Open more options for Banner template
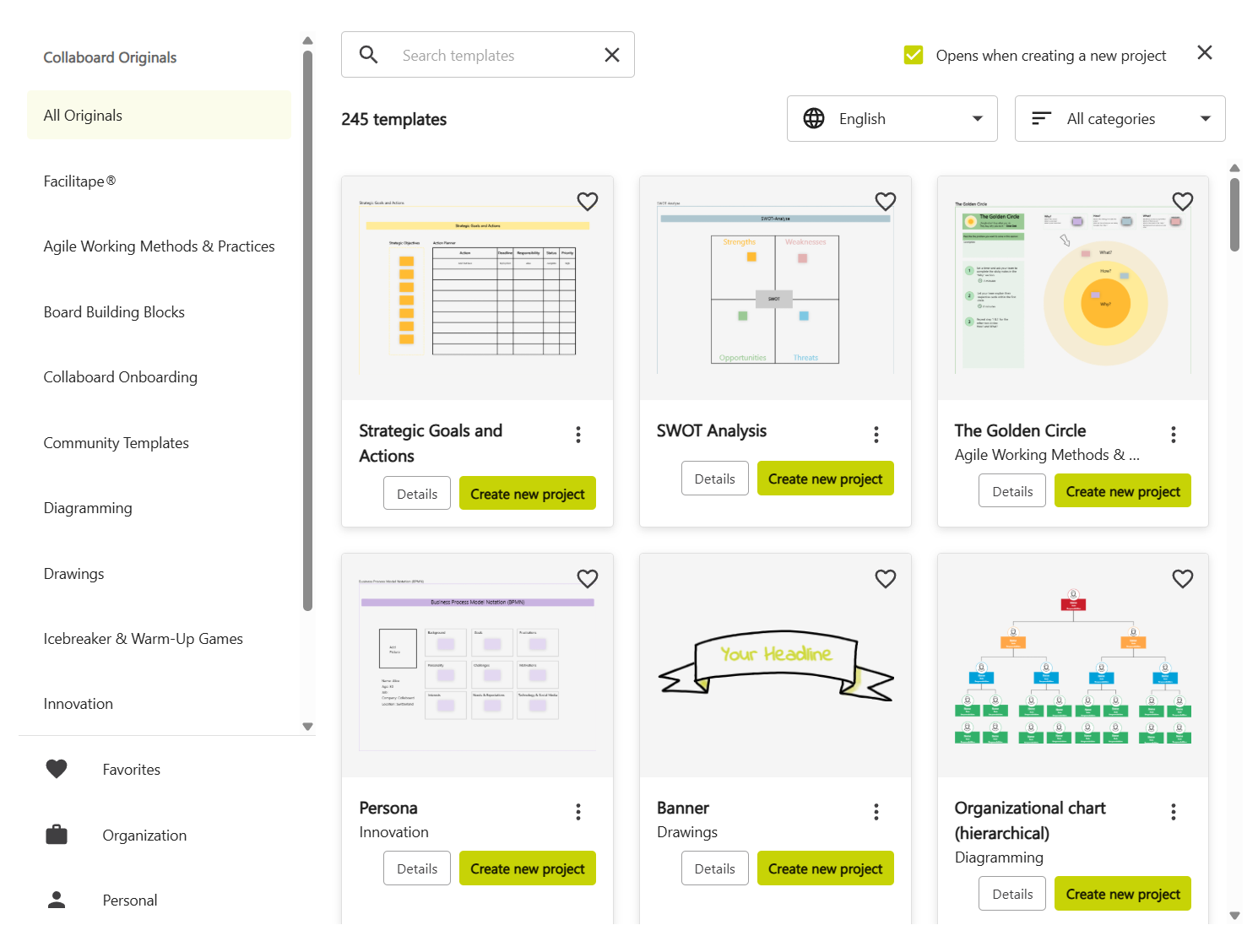The height and width of the screenshot is (952, 1258). [x=876, y=812]
